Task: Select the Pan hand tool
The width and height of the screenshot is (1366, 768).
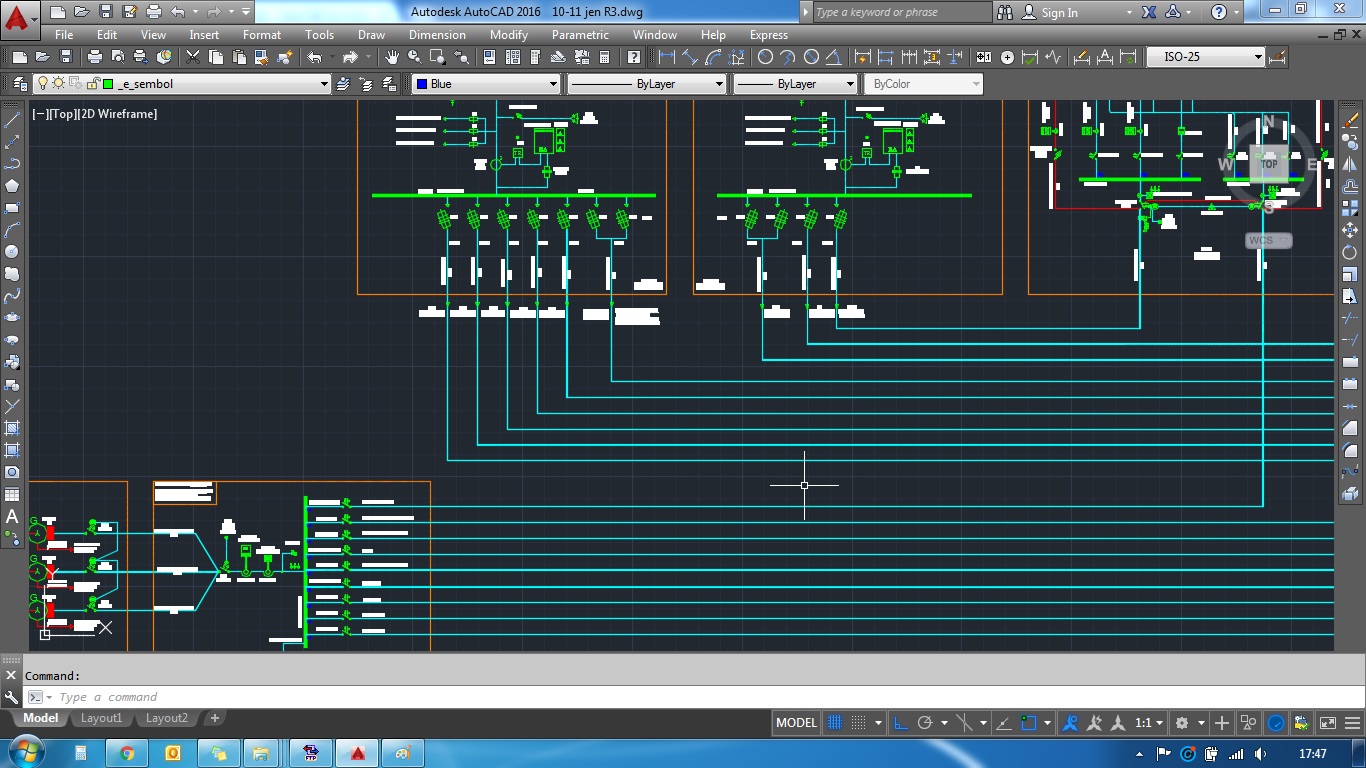Action: point(392,57)
